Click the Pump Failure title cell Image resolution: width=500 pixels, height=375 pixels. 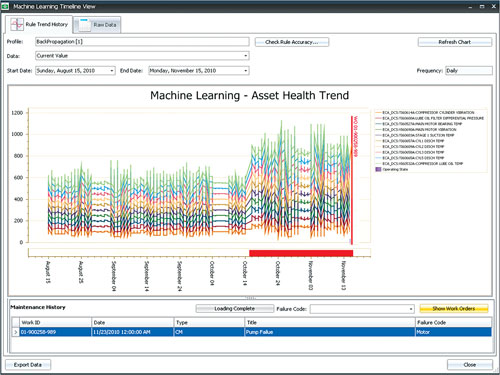point(330,332)
